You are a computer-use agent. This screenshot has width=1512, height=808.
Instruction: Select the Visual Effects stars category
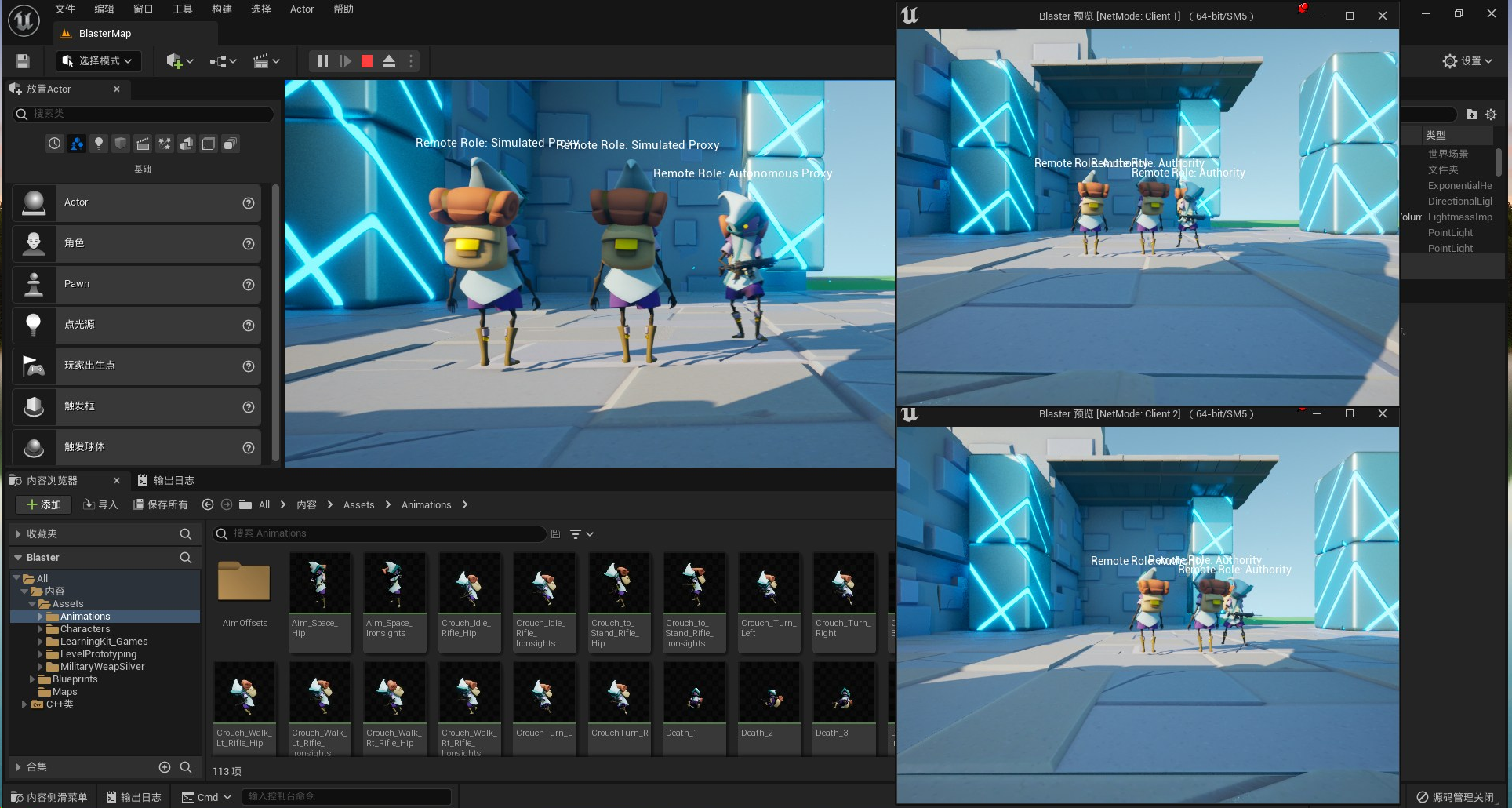tap(165, 144)
